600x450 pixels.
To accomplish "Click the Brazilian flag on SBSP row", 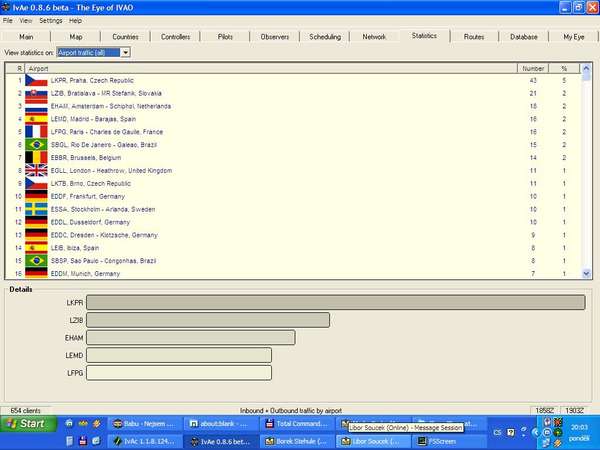I will pos(36,261).
